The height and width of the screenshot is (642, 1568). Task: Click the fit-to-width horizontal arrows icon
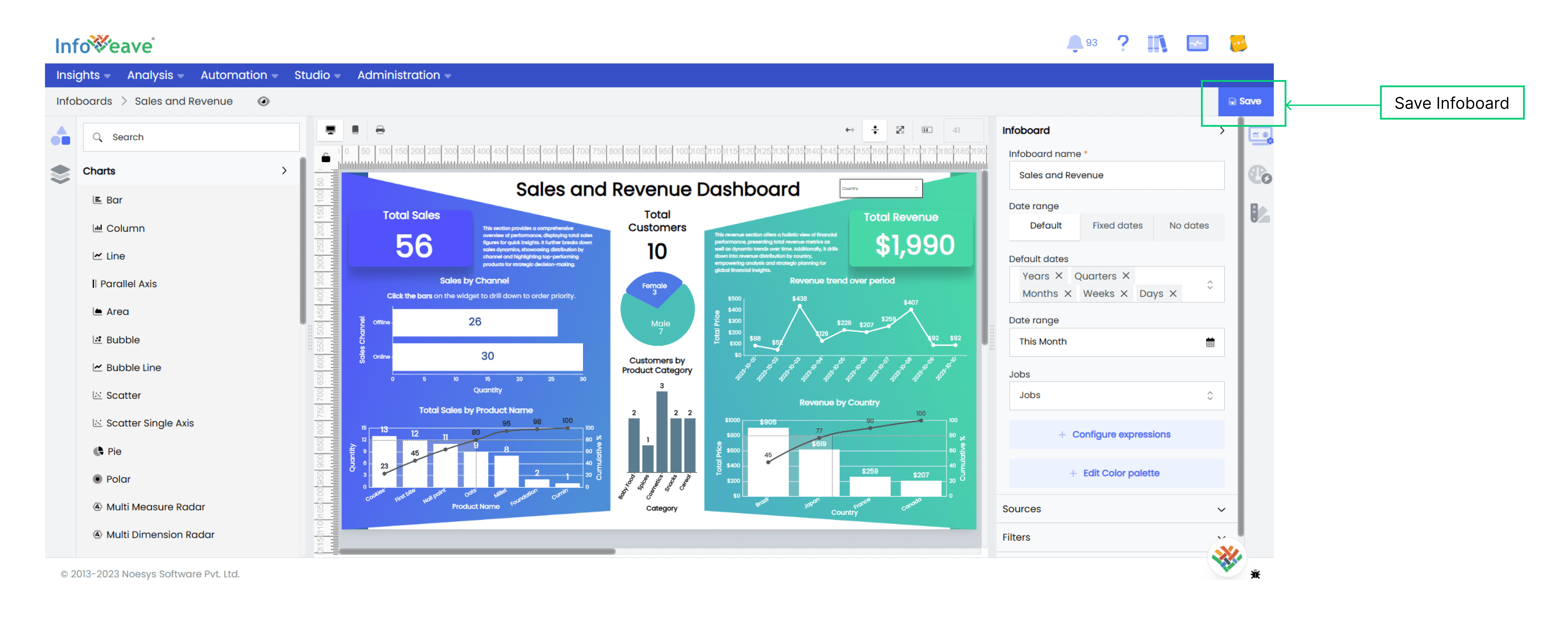pyautogui.click(x=849, y=130)
